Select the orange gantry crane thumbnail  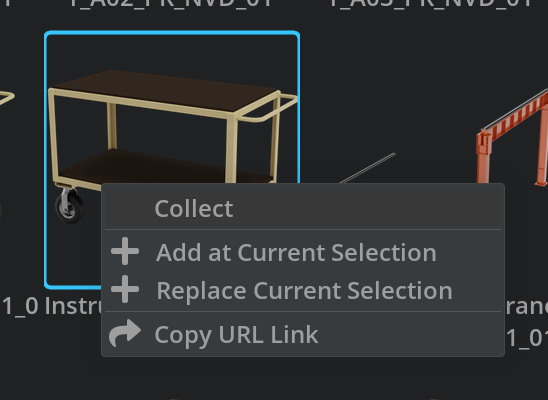click(513, 138)
